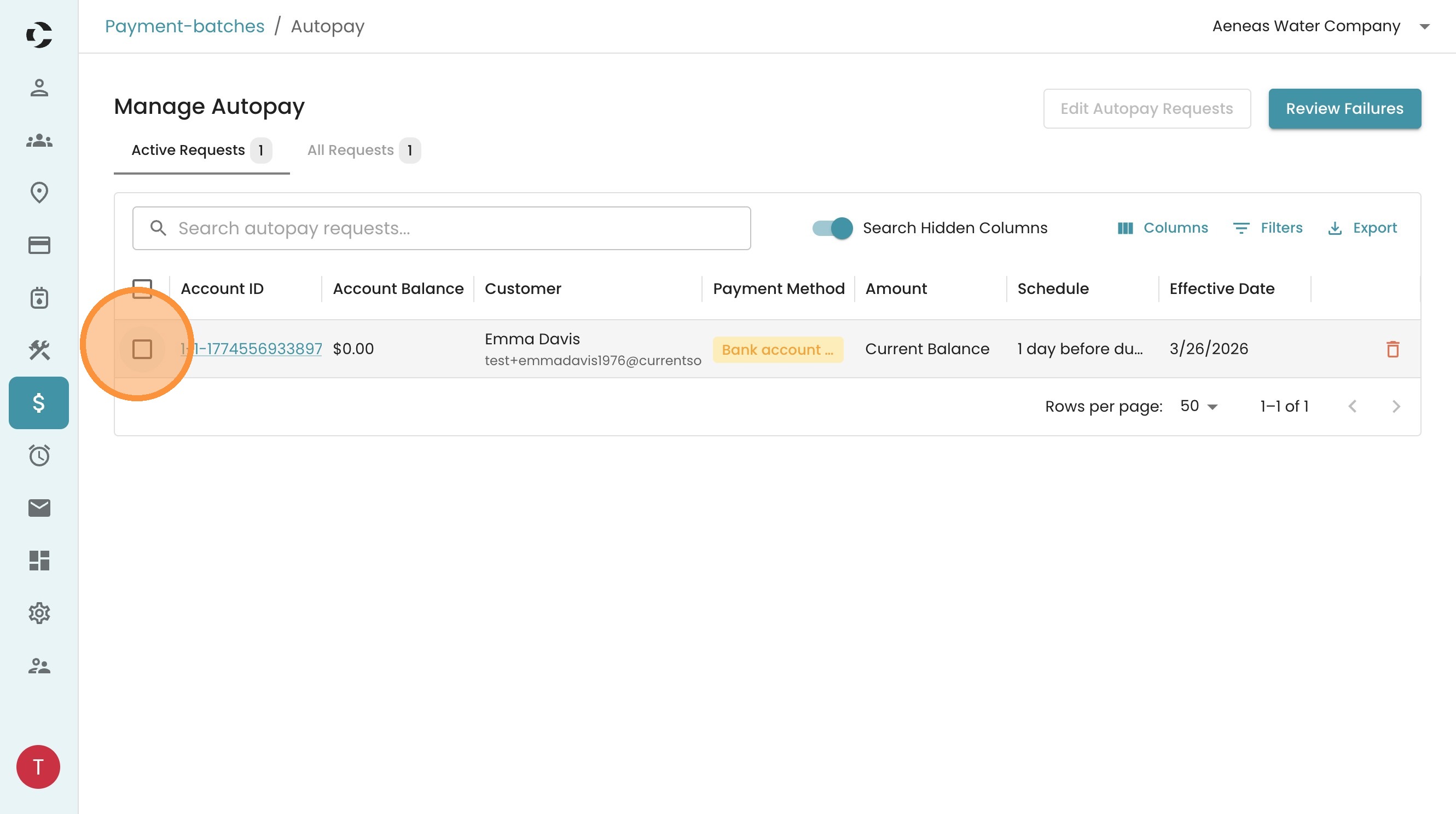The width and height of the screenshot is (1456, 814).
Task: Click the map pin locations sidebar icon
Action: [x=39, y=193]
